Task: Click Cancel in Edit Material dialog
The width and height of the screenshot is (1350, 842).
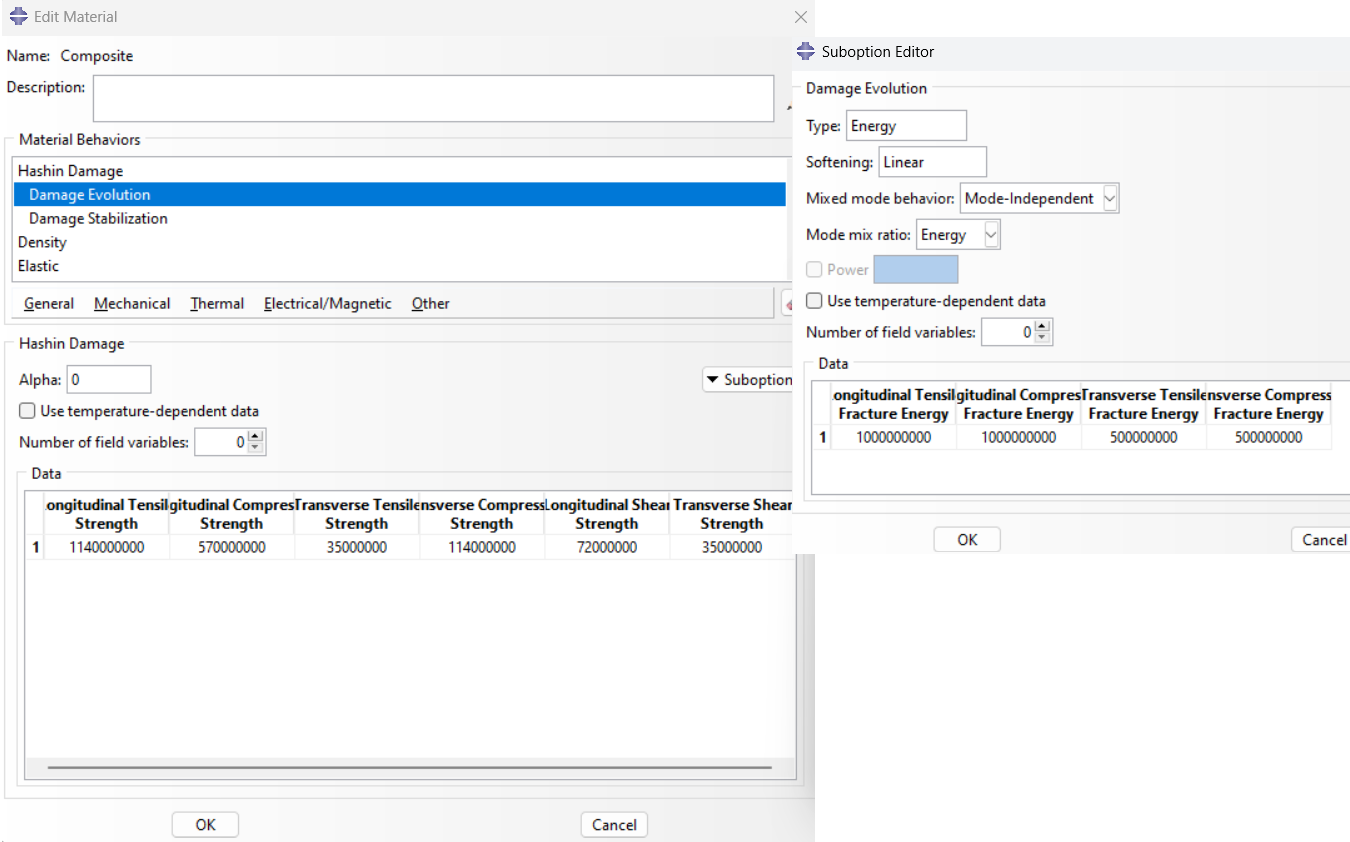Action: (x=614, y=825)
